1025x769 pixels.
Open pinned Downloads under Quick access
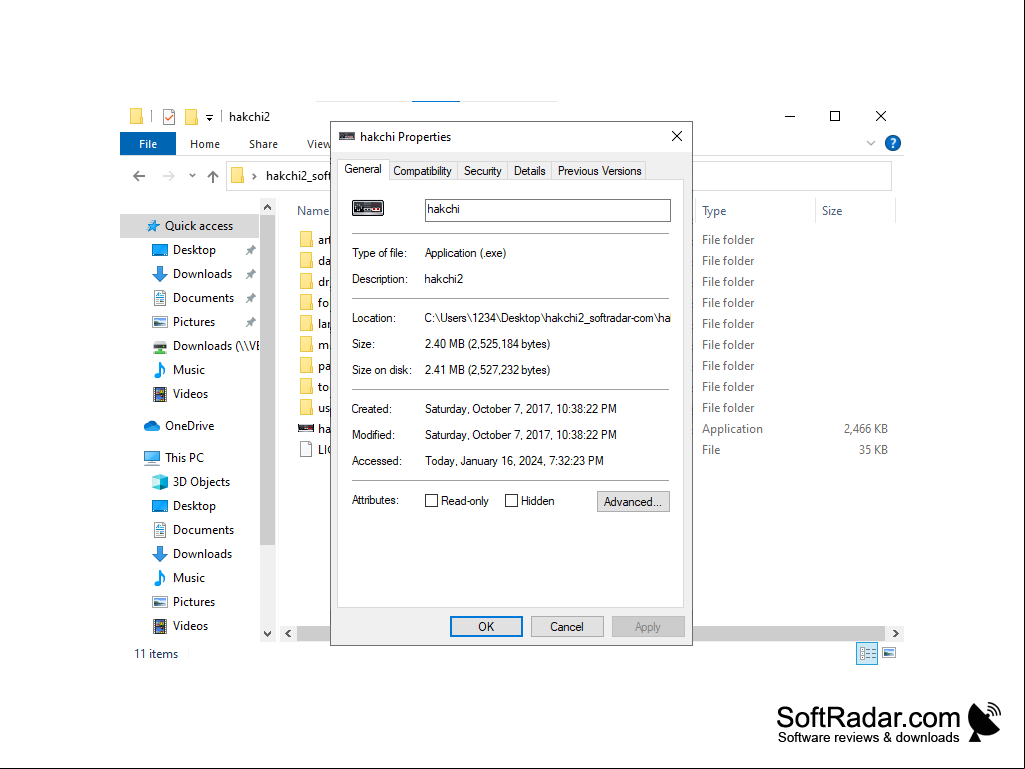pos(203,274)
